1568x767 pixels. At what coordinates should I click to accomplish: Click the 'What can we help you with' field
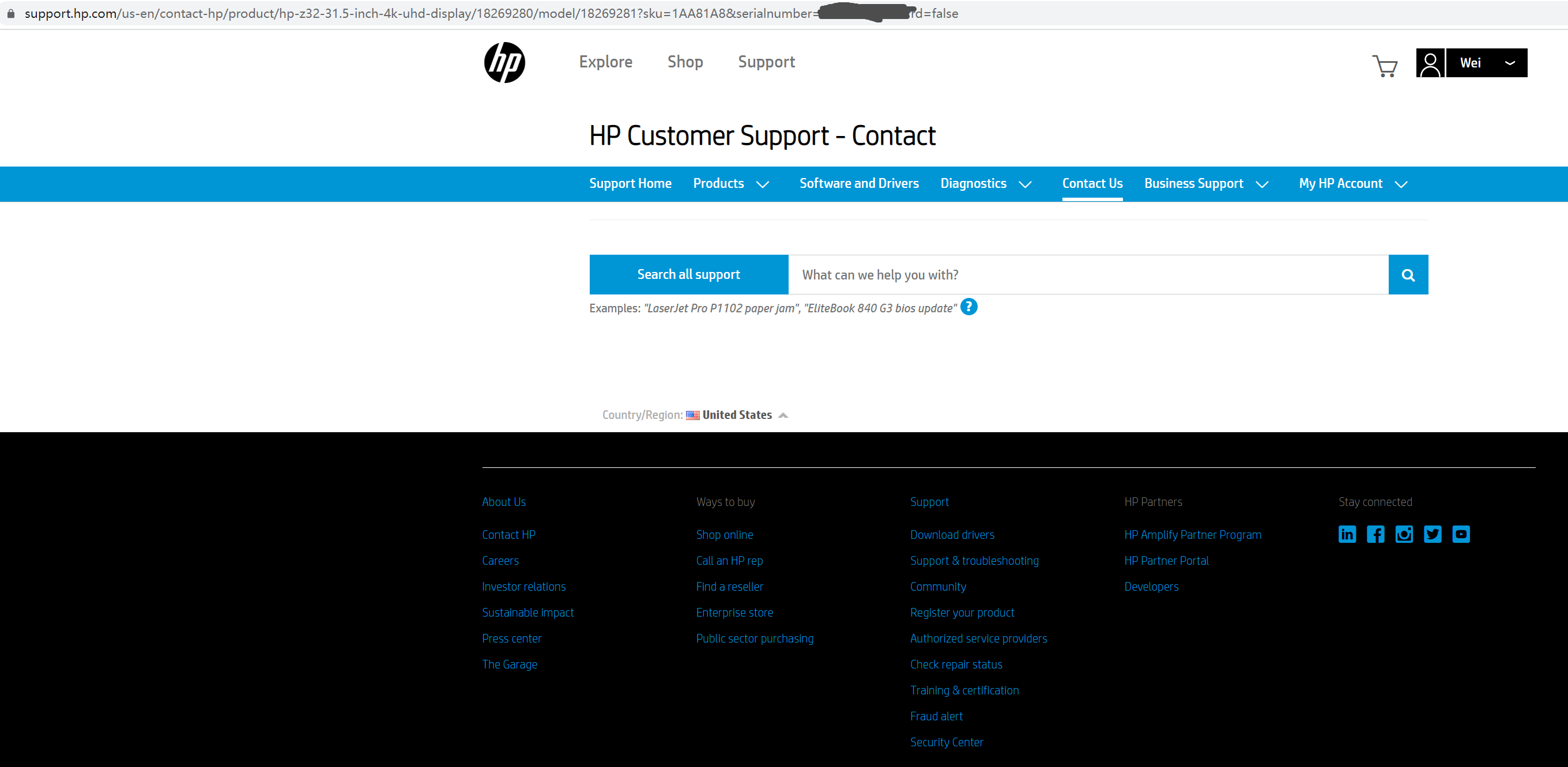[1087, 275]
